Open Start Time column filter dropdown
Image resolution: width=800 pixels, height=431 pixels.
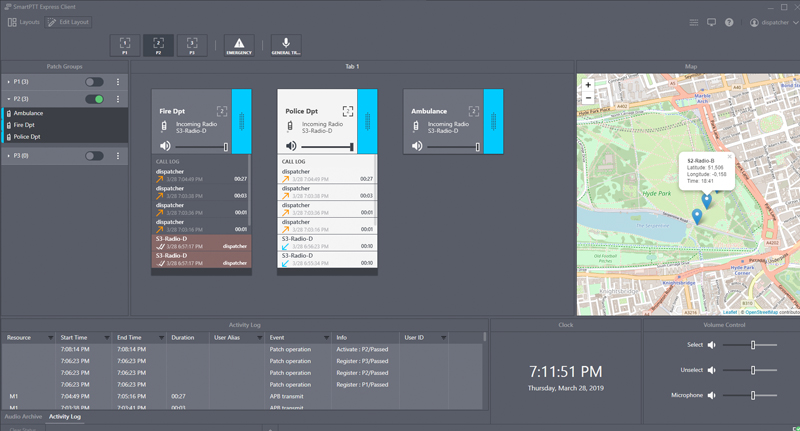[107, 338]
